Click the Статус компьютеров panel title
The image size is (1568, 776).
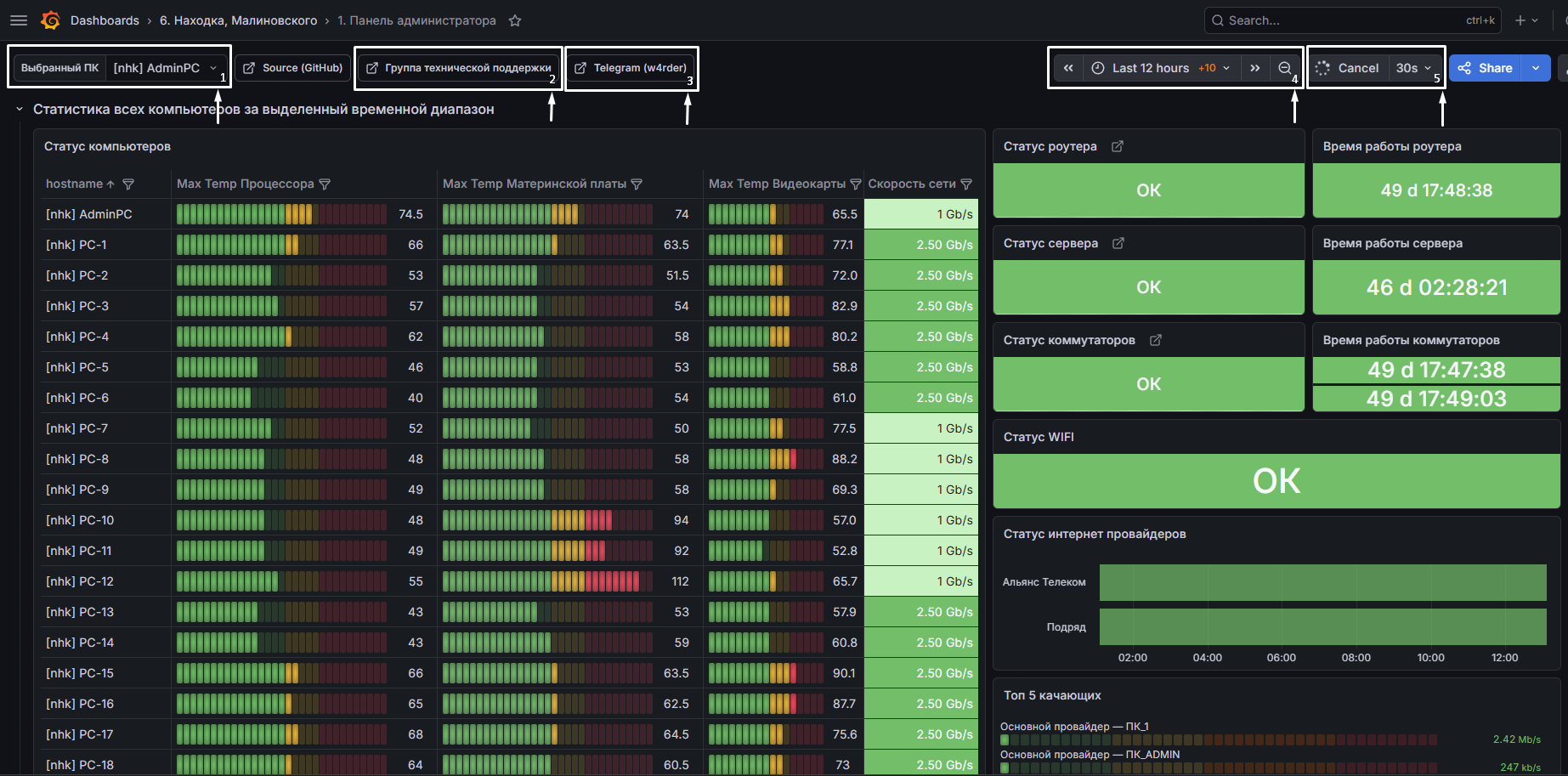[x=107, y=146]
